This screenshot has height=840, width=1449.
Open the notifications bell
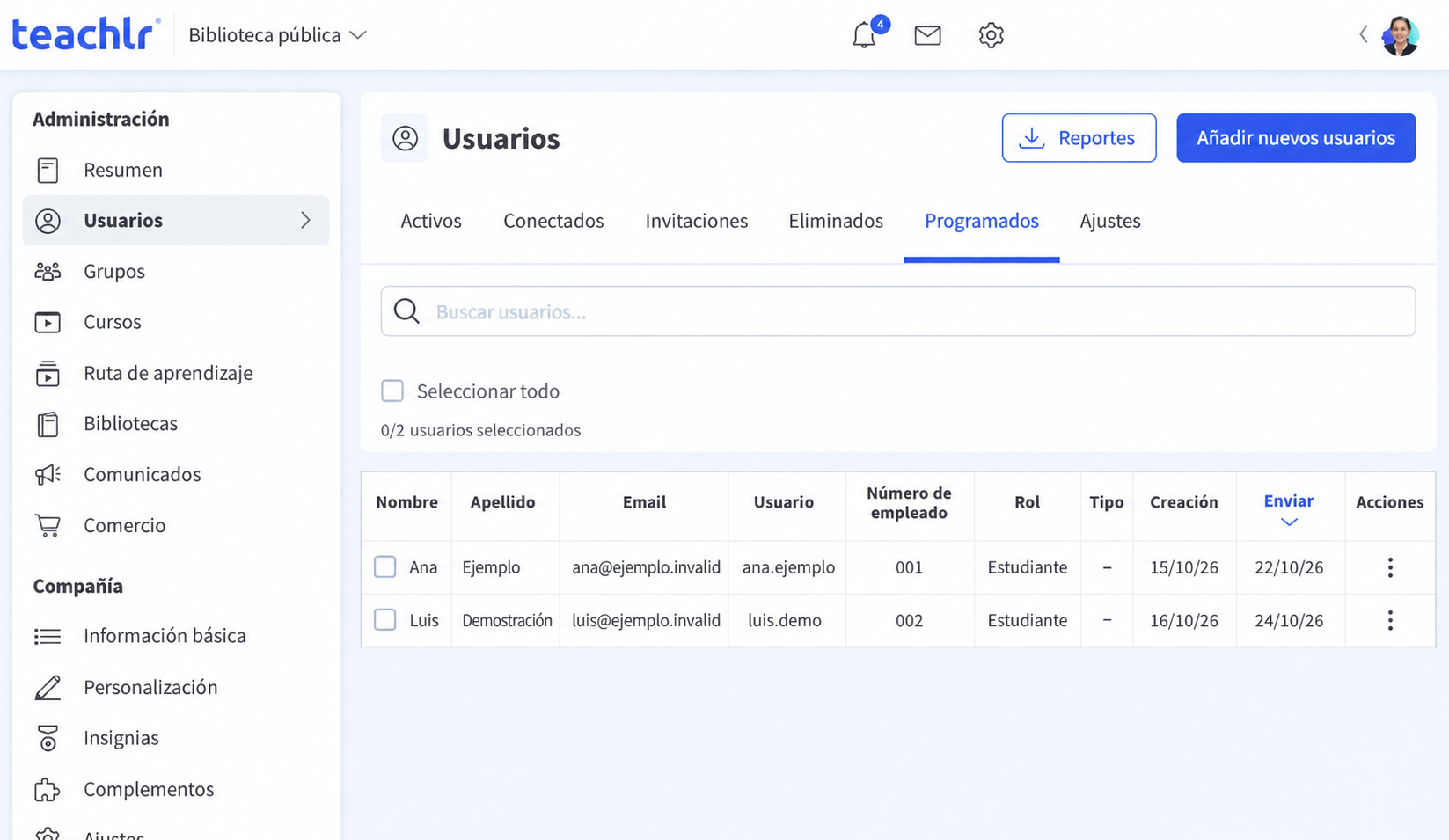865,35
